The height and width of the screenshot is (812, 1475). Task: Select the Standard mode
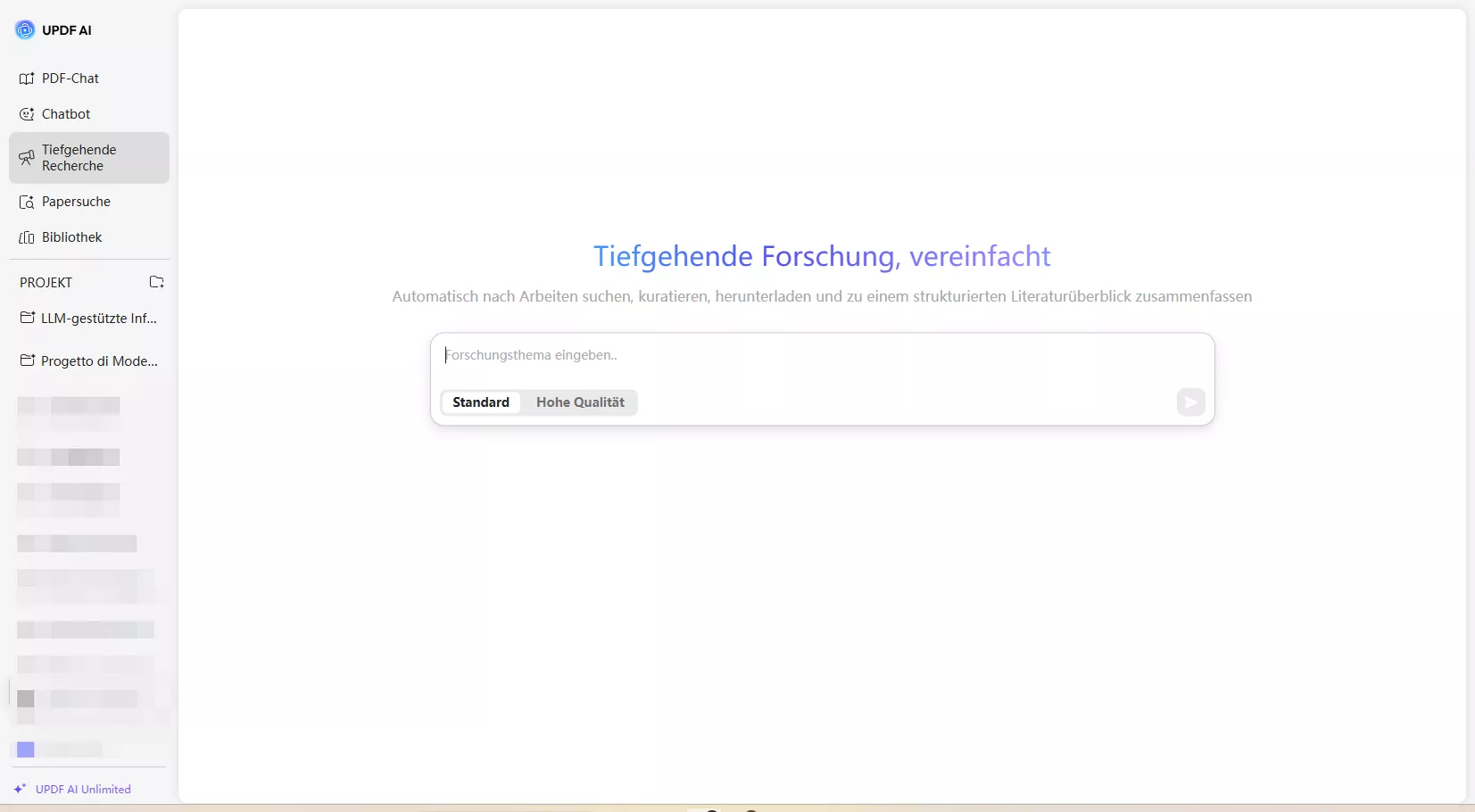(x=481, y=402)
